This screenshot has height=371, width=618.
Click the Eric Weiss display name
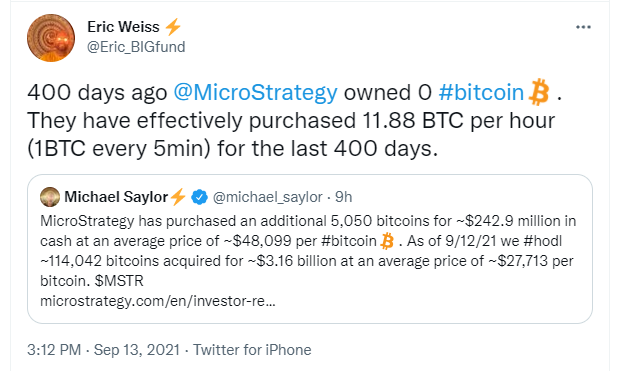tap(123, 27)
